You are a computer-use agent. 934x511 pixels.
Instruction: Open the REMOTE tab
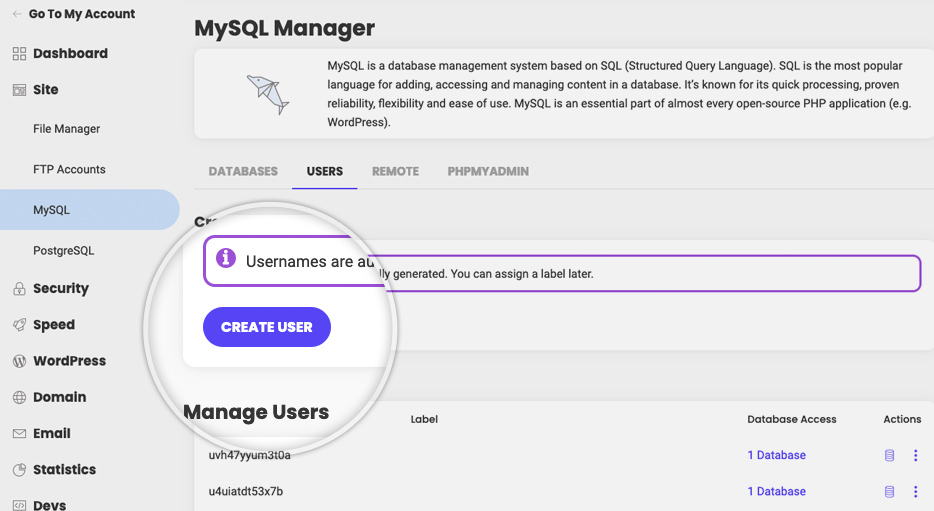point(396,172)
